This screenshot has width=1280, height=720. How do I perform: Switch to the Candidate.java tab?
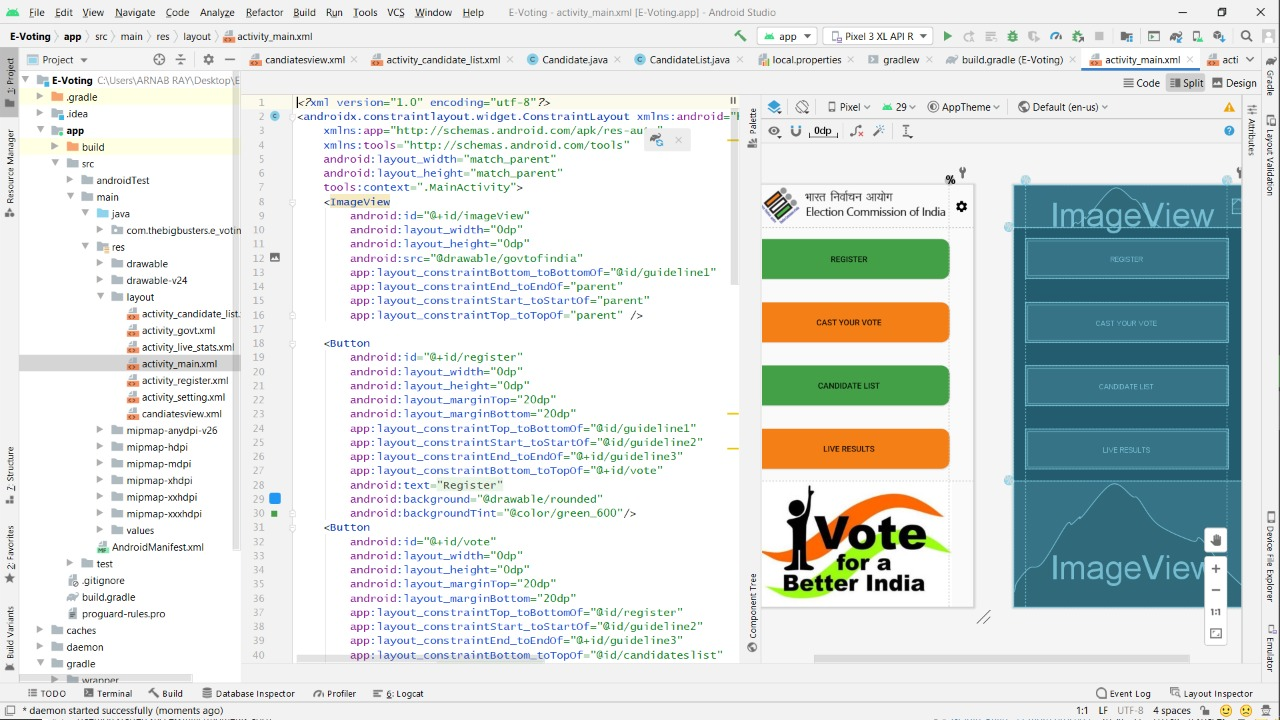(567, 60)
